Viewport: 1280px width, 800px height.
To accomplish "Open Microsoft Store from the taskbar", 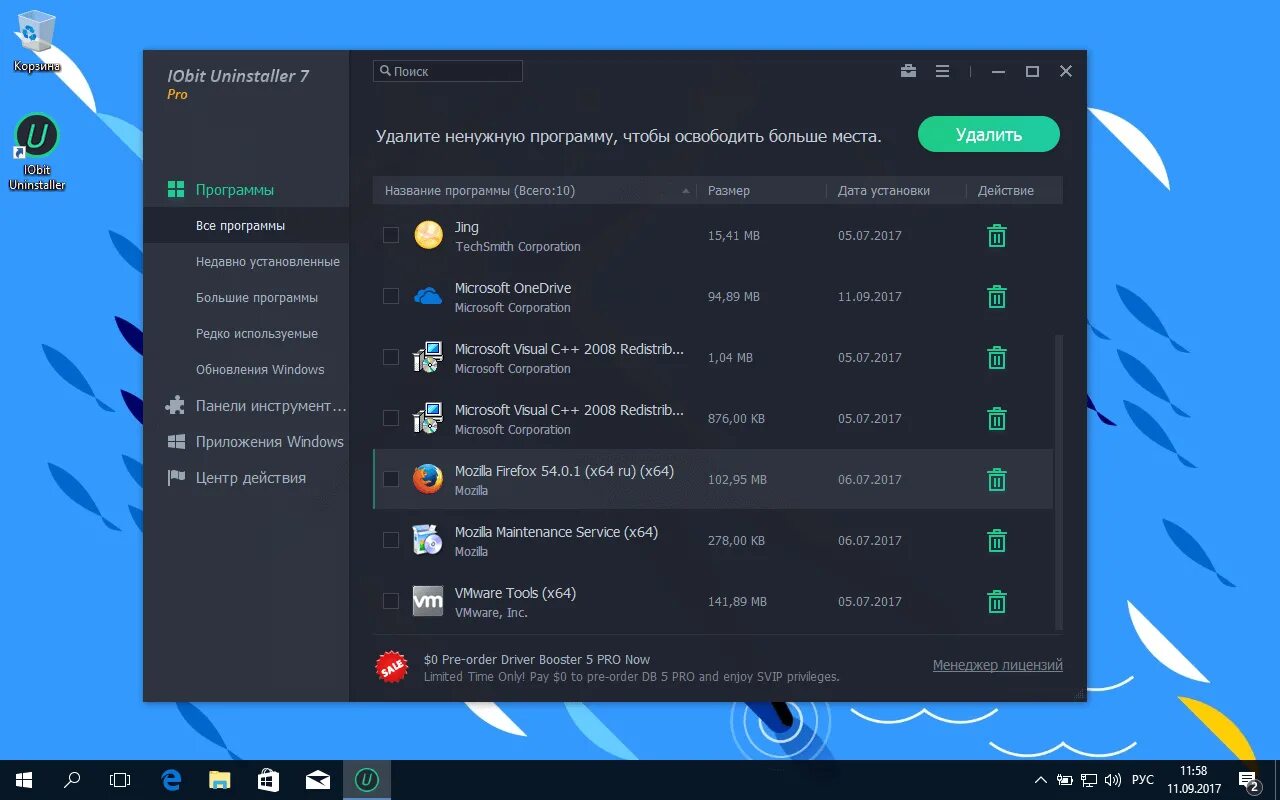I will click(269, 780).
